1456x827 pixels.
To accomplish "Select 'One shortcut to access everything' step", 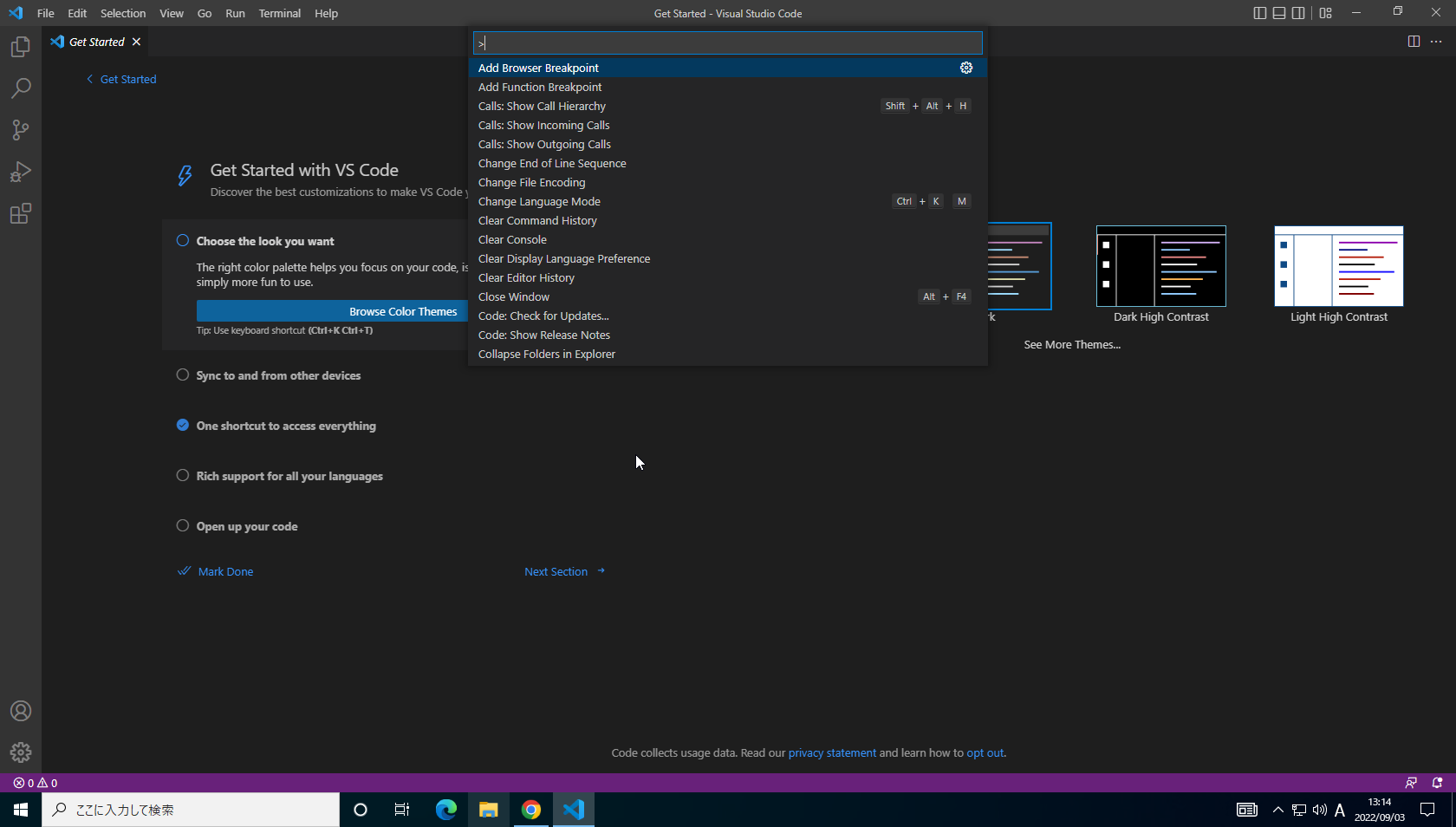I will pos(286,426).
